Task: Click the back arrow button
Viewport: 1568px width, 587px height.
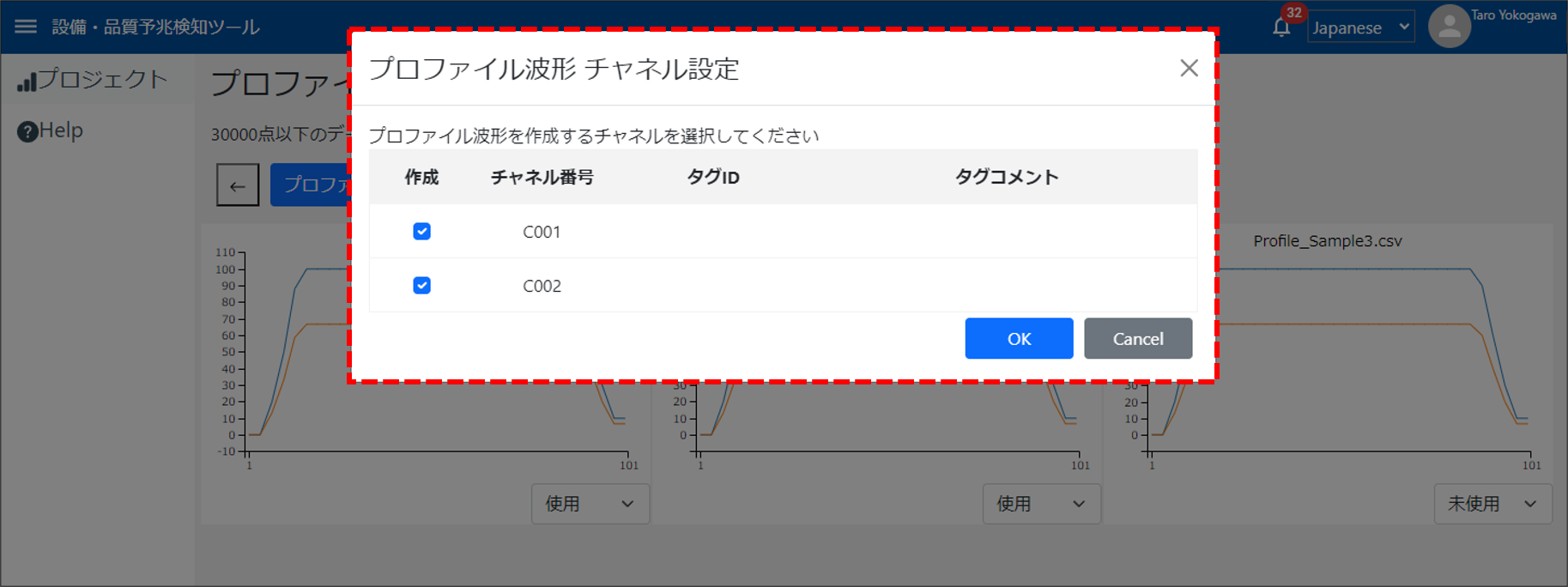Action: tap(238, 185)
